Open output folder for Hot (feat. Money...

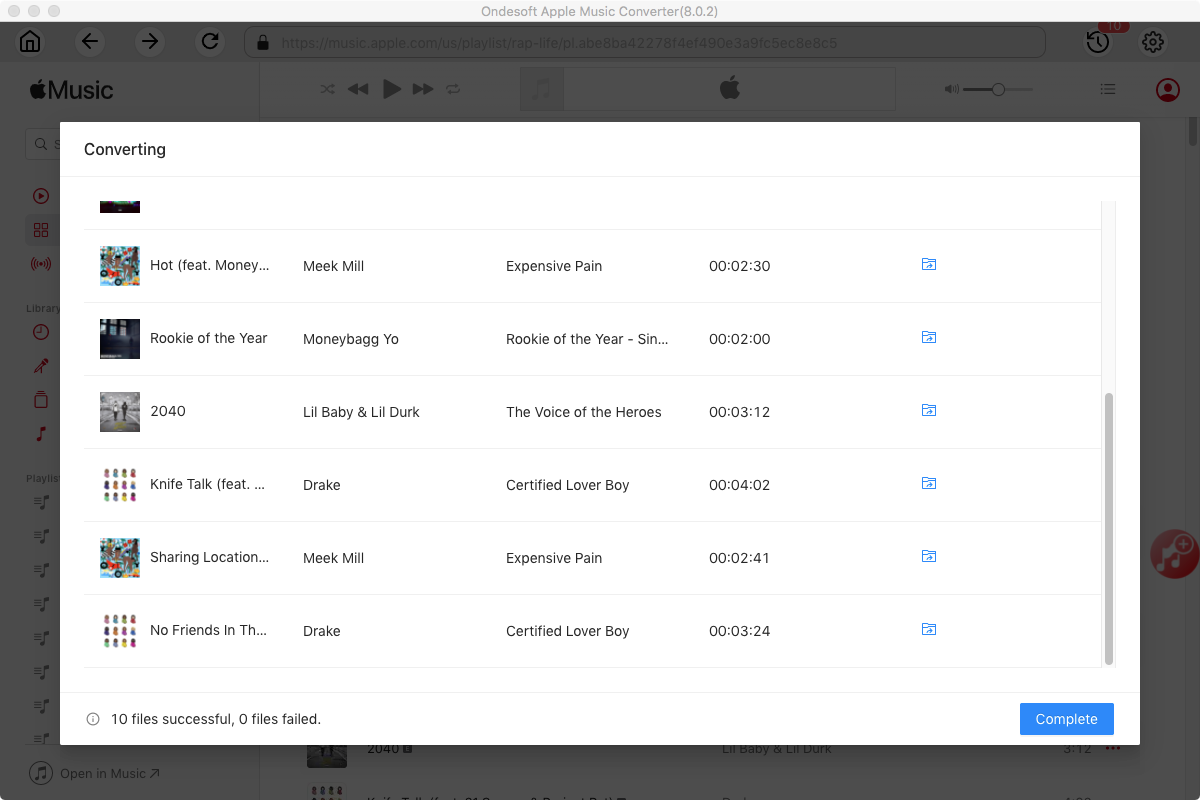(x=929, y=265)
